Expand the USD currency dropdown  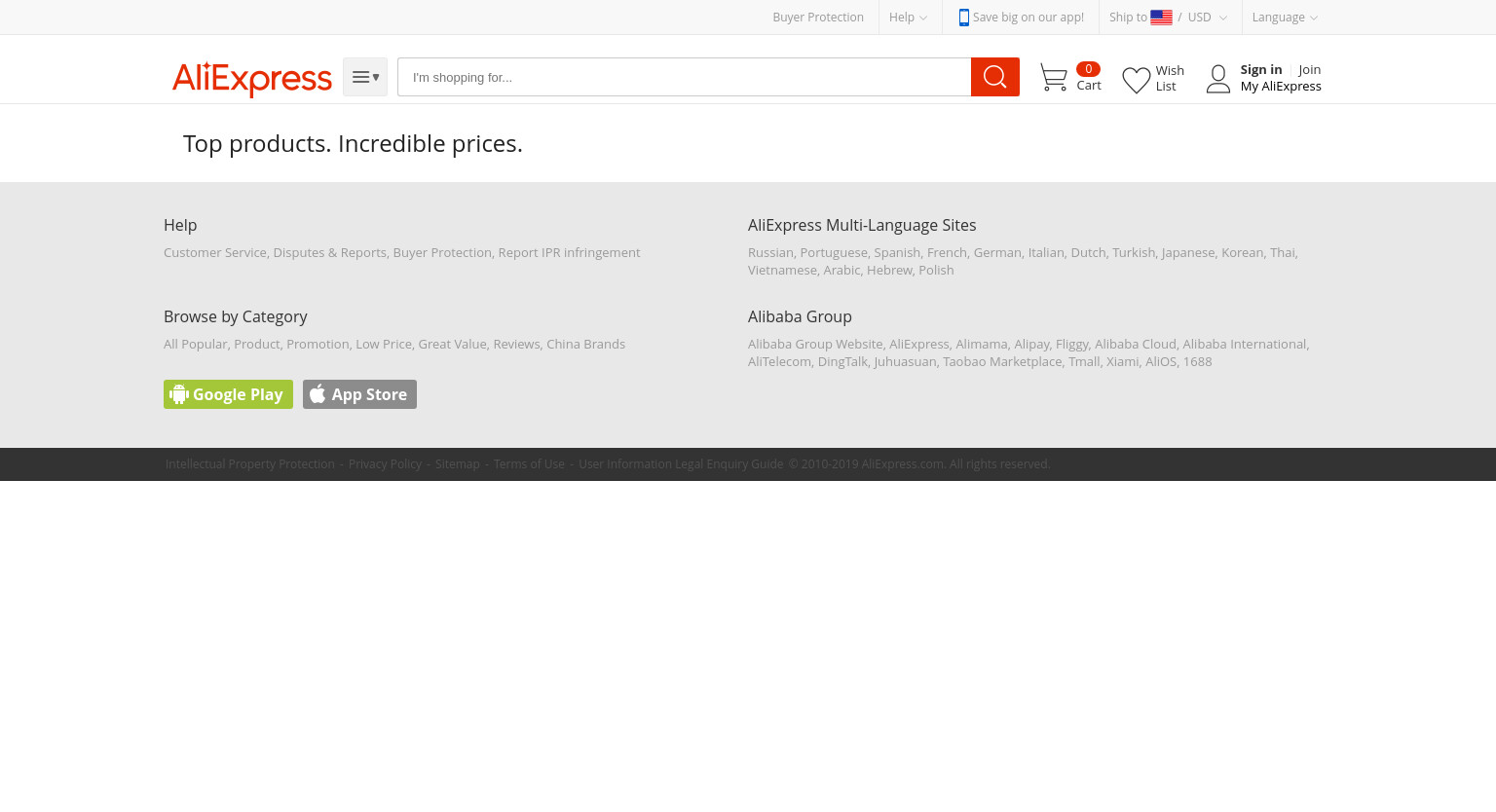tap(1208, 18)
